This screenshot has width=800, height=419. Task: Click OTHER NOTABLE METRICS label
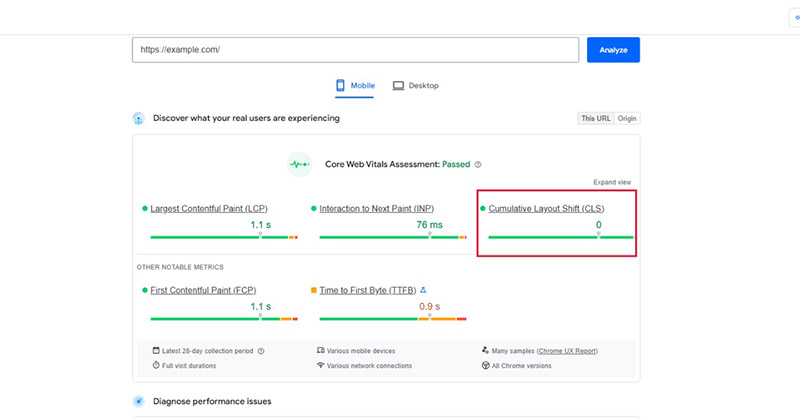tap(180, 267)
